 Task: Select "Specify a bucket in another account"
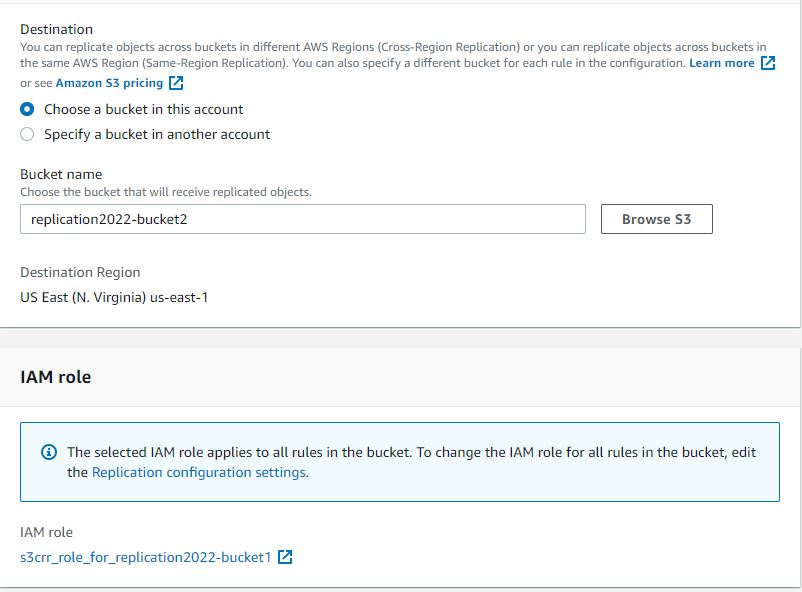pyautogui.click(x=28, y=134)
